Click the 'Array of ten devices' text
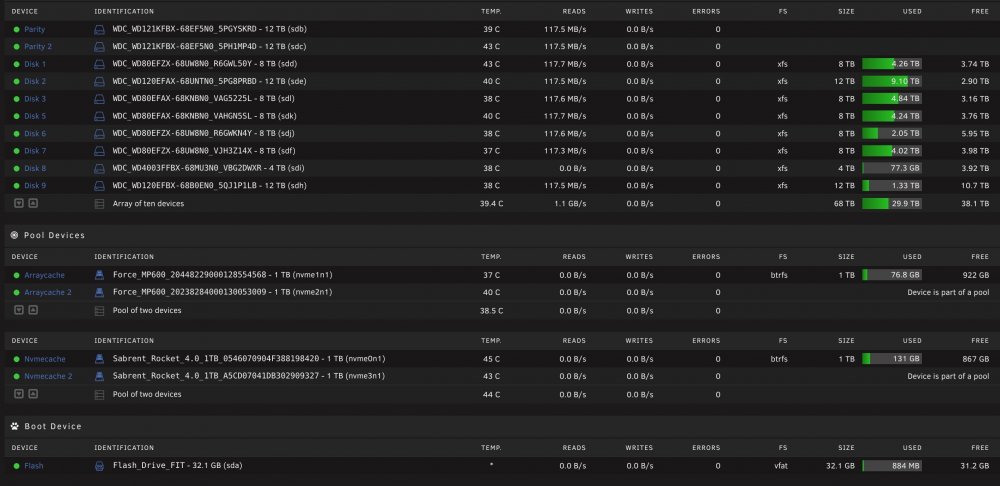 click(149, 203)
